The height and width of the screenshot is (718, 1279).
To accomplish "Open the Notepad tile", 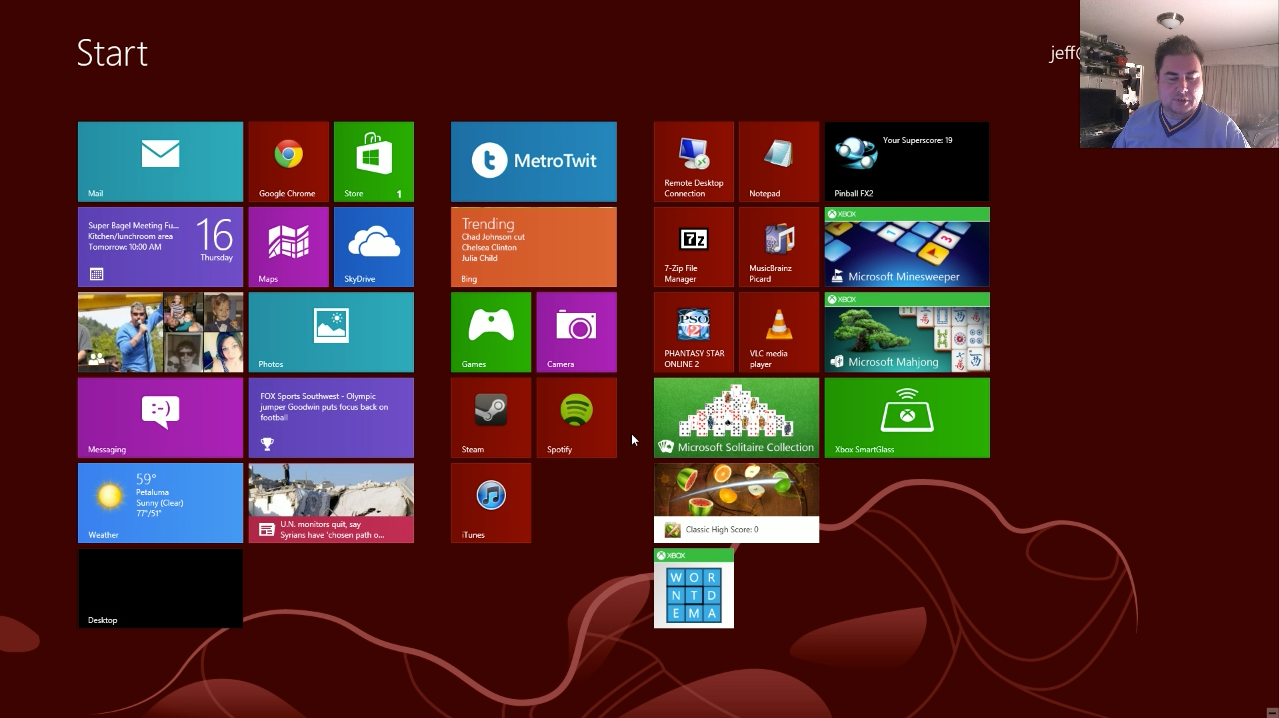I will 779,162.
